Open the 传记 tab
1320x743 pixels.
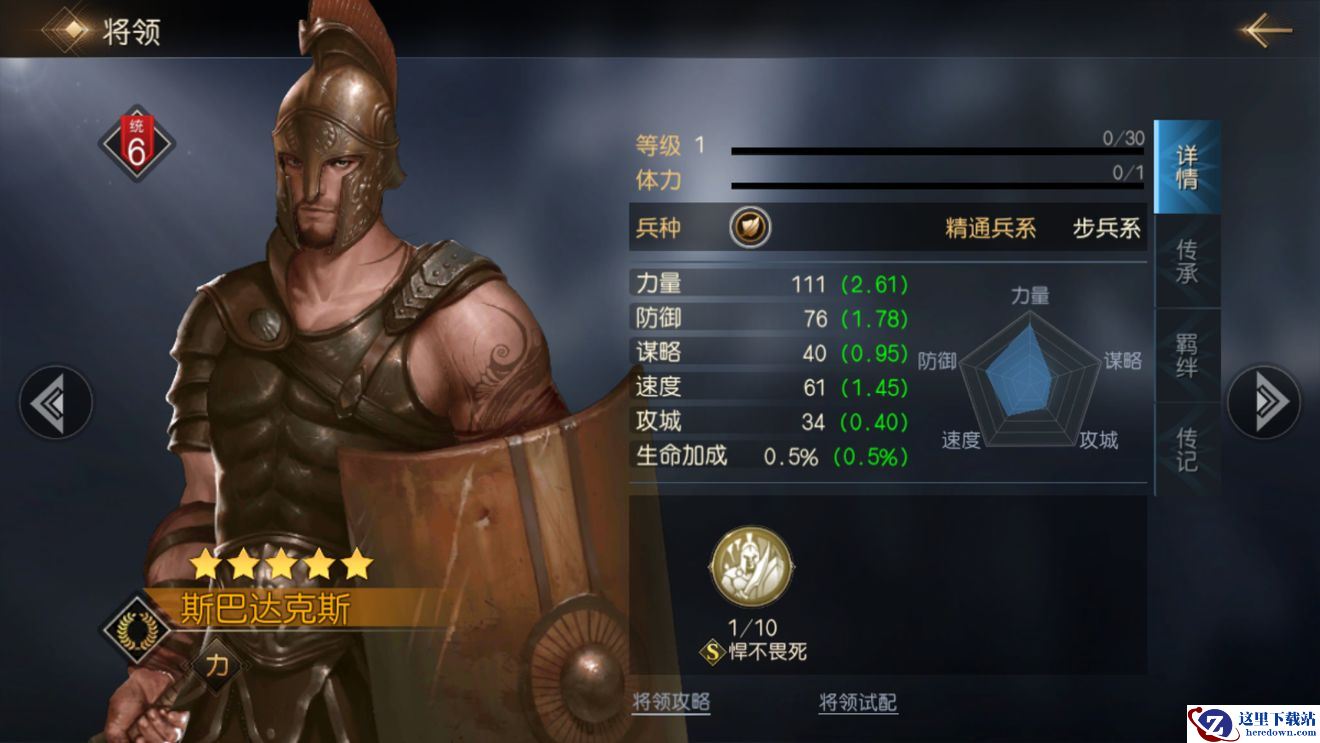(x=1187, y=449)
